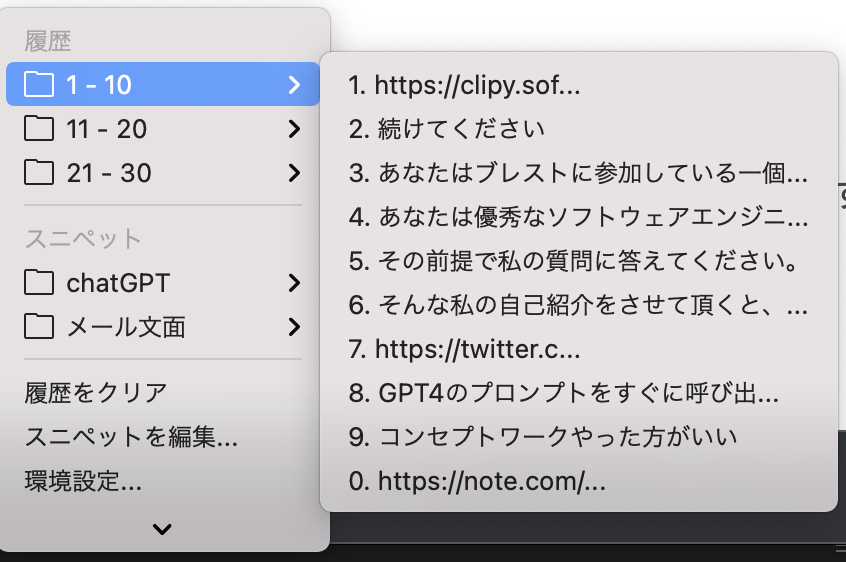This screenshot has height=562, width=846.
Task: Click the chatGPT snippet folder icon
Action: coord(39,283)
